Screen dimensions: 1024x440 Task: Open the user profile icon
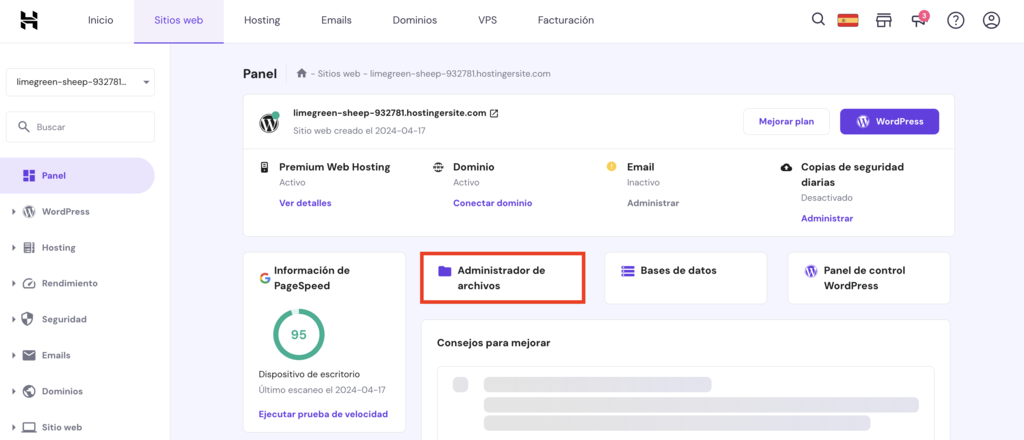pyautogui.click(x=991, y=20)
